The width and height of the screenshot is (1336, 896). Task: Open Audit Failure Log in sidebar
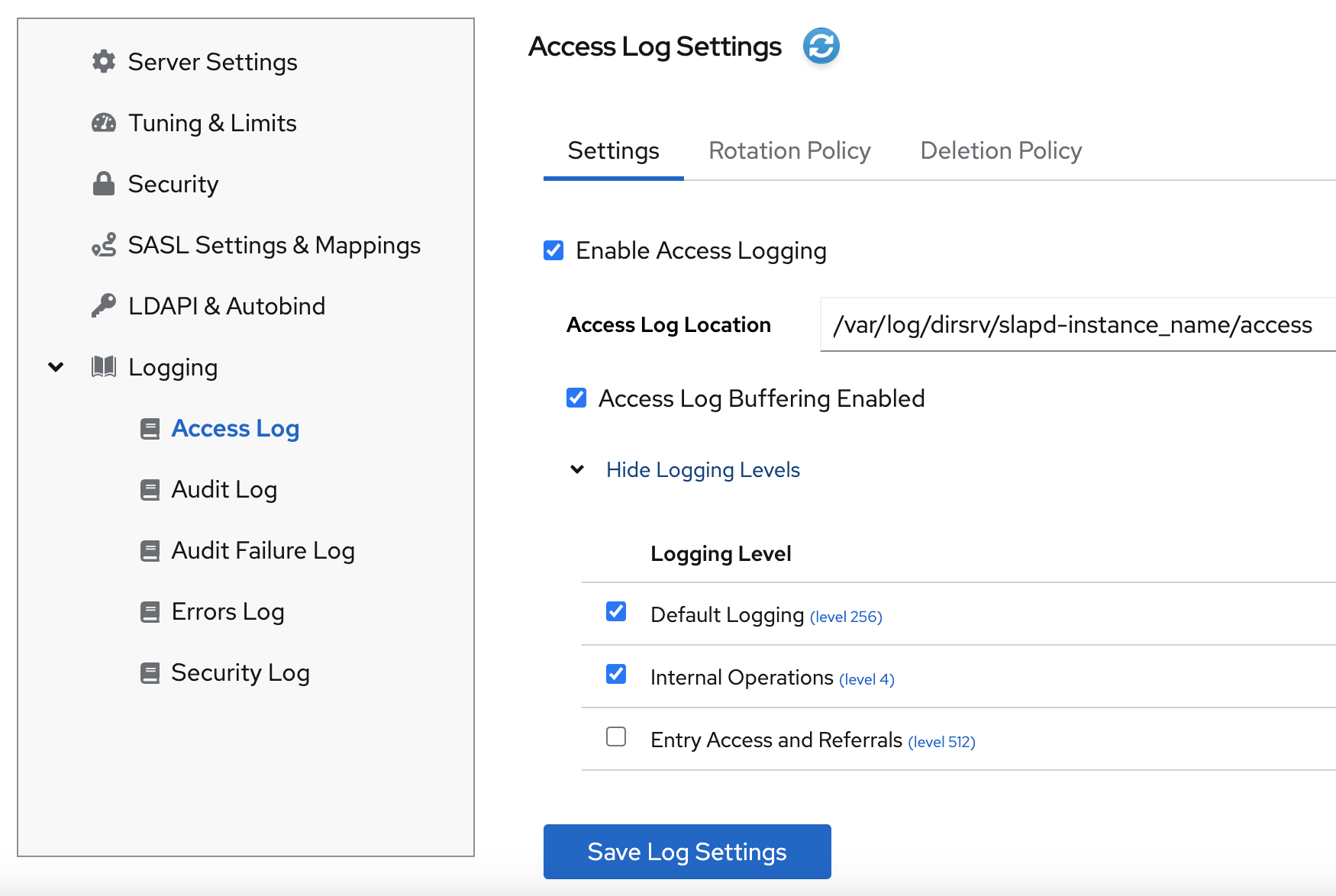tap(263, 551)
